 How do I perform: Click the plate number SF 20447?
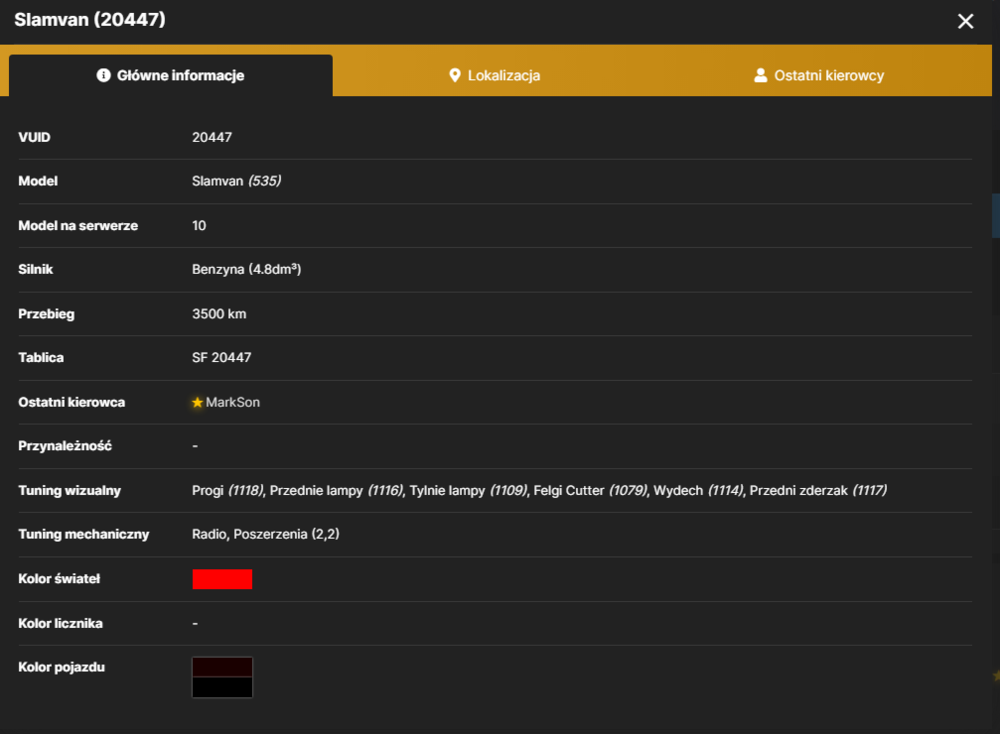click(x=222, y=358)
